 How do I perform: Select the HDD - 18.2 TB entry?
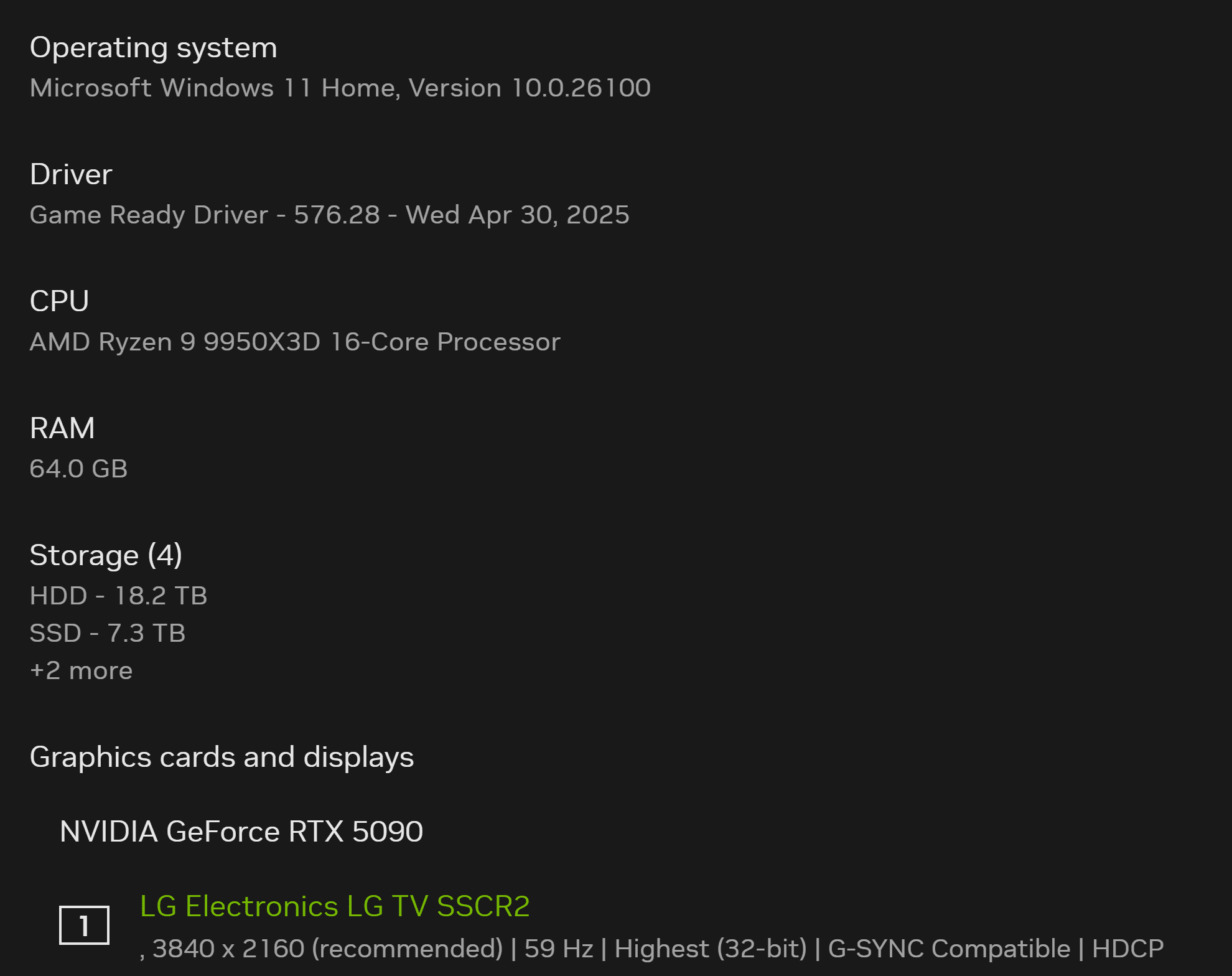(x=118, y=596)
